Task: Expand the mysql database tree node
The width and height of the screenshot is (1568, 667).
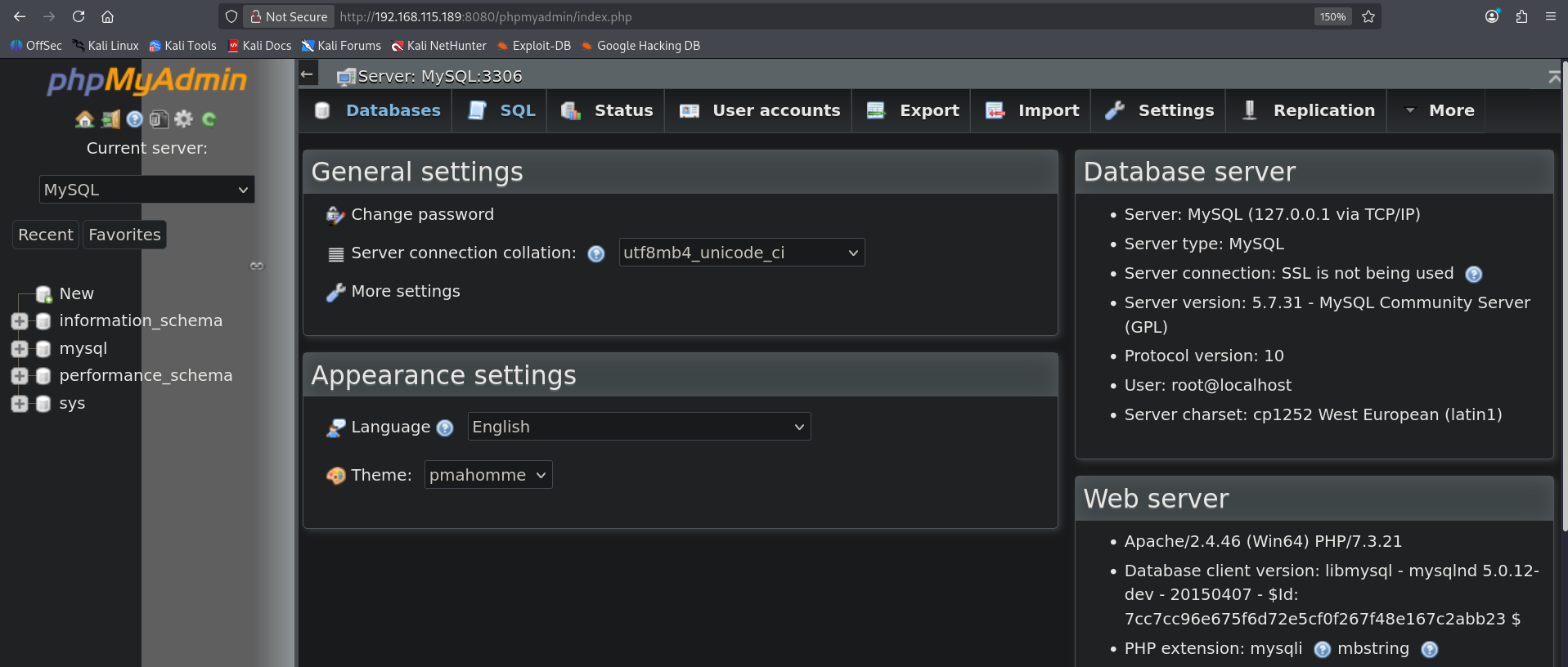Action: click(20, 349)
